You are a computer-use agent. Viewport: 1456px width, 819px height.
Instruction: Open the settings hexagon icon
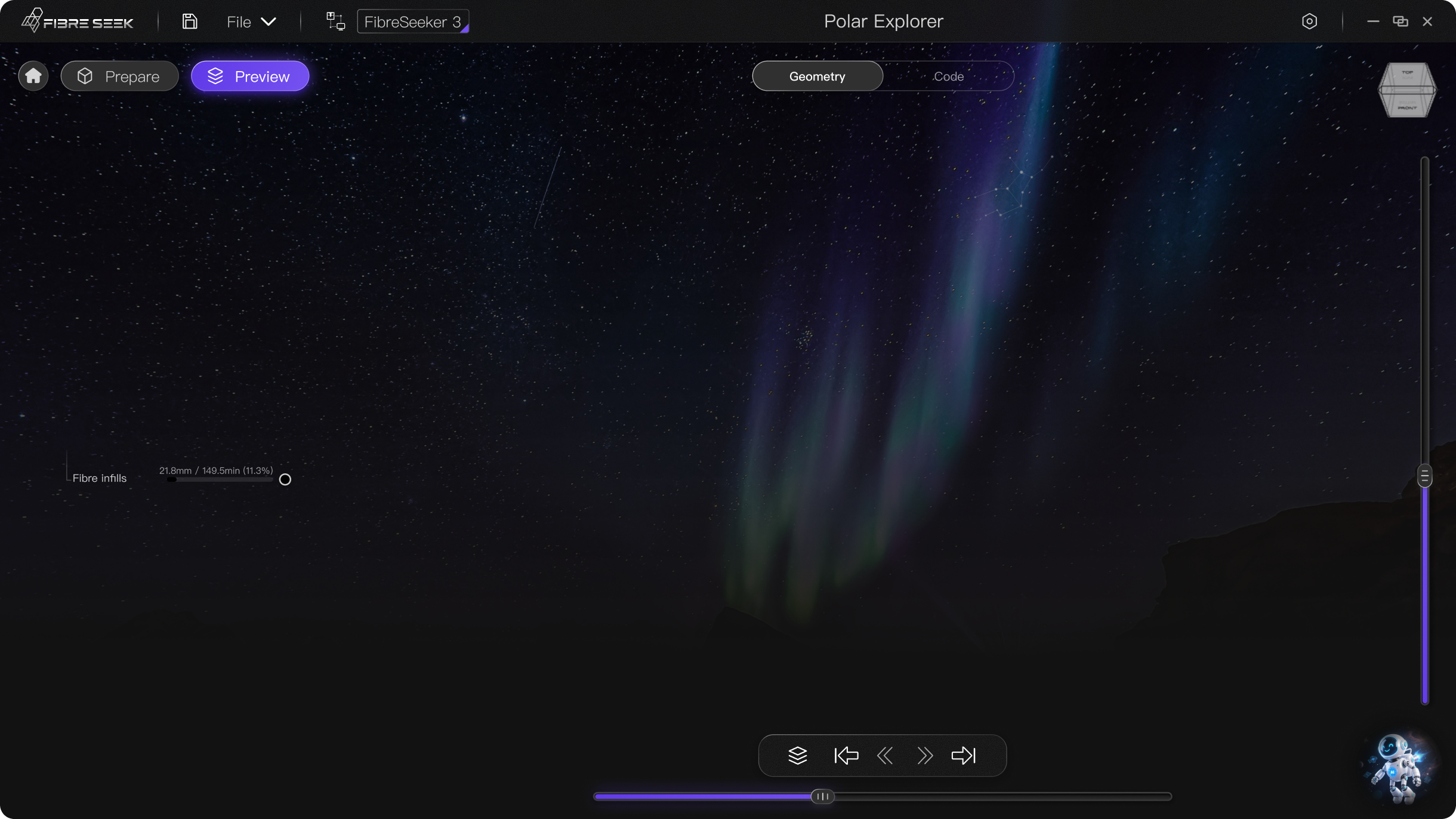click(x=1309, y=21)
